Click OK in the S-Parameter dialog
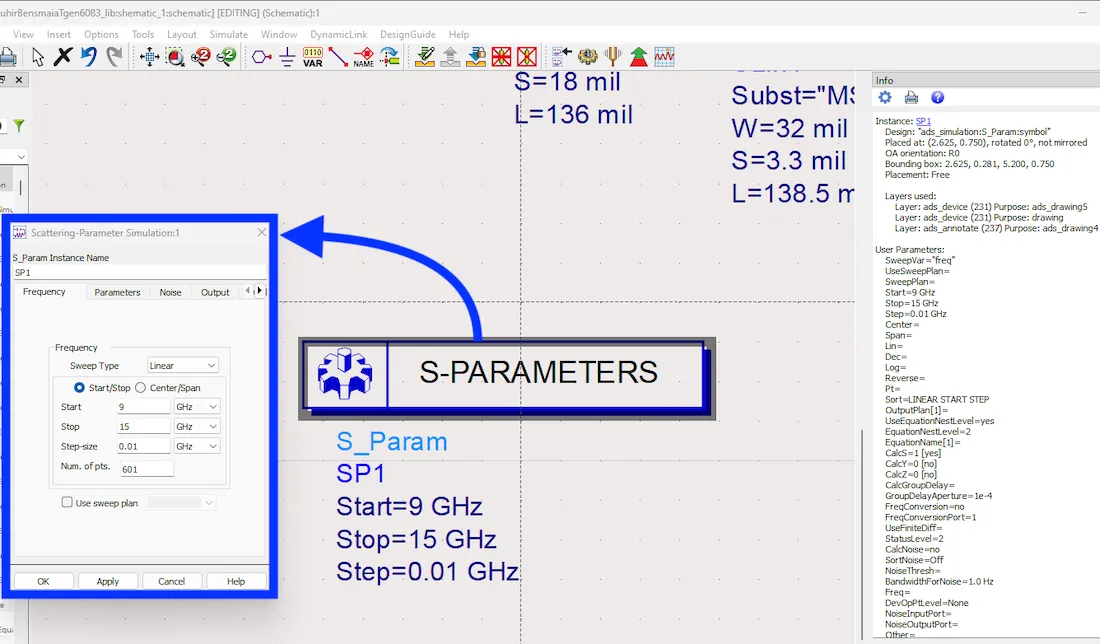This screenshot has height=644, width=1100. point(43,582)
